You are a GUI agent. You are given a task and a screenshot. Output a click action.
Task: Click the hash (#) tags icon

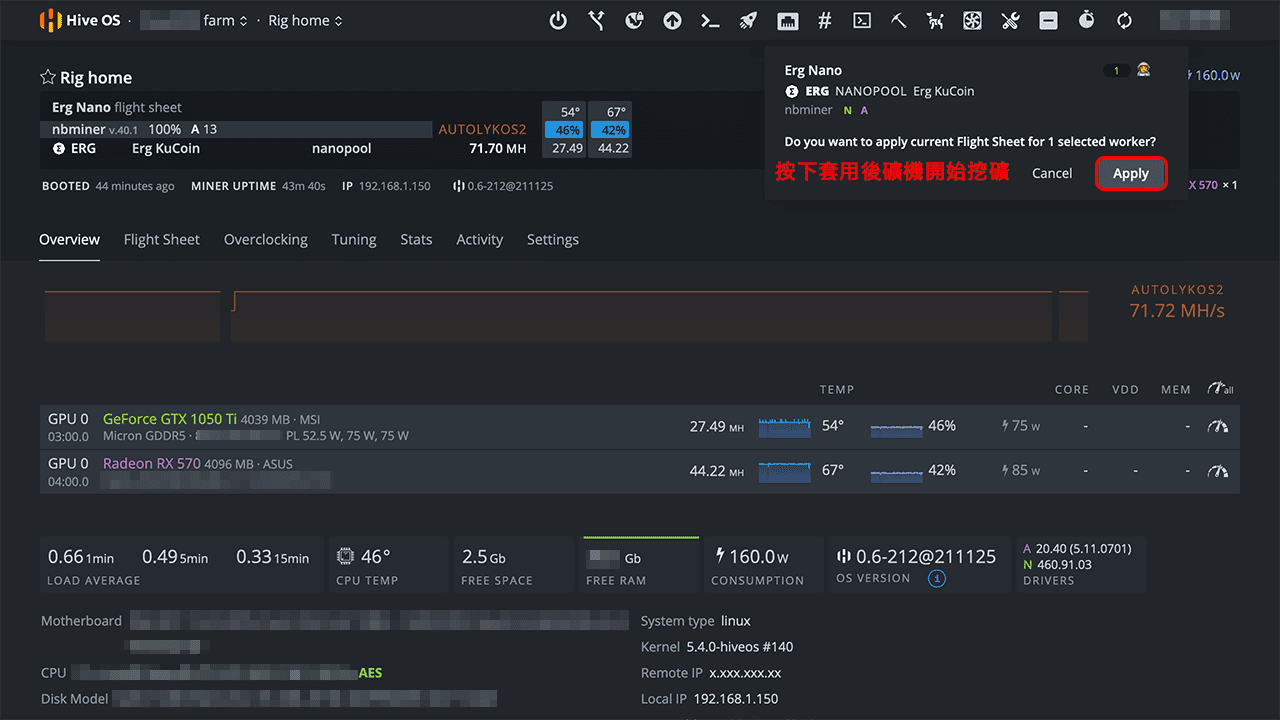coord(824,20)
